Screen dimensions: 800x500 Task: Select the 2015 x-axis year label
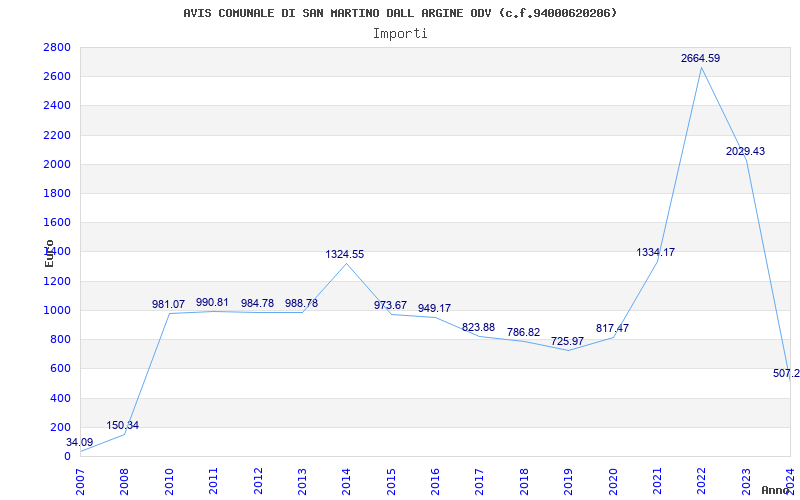coord(391,481)
